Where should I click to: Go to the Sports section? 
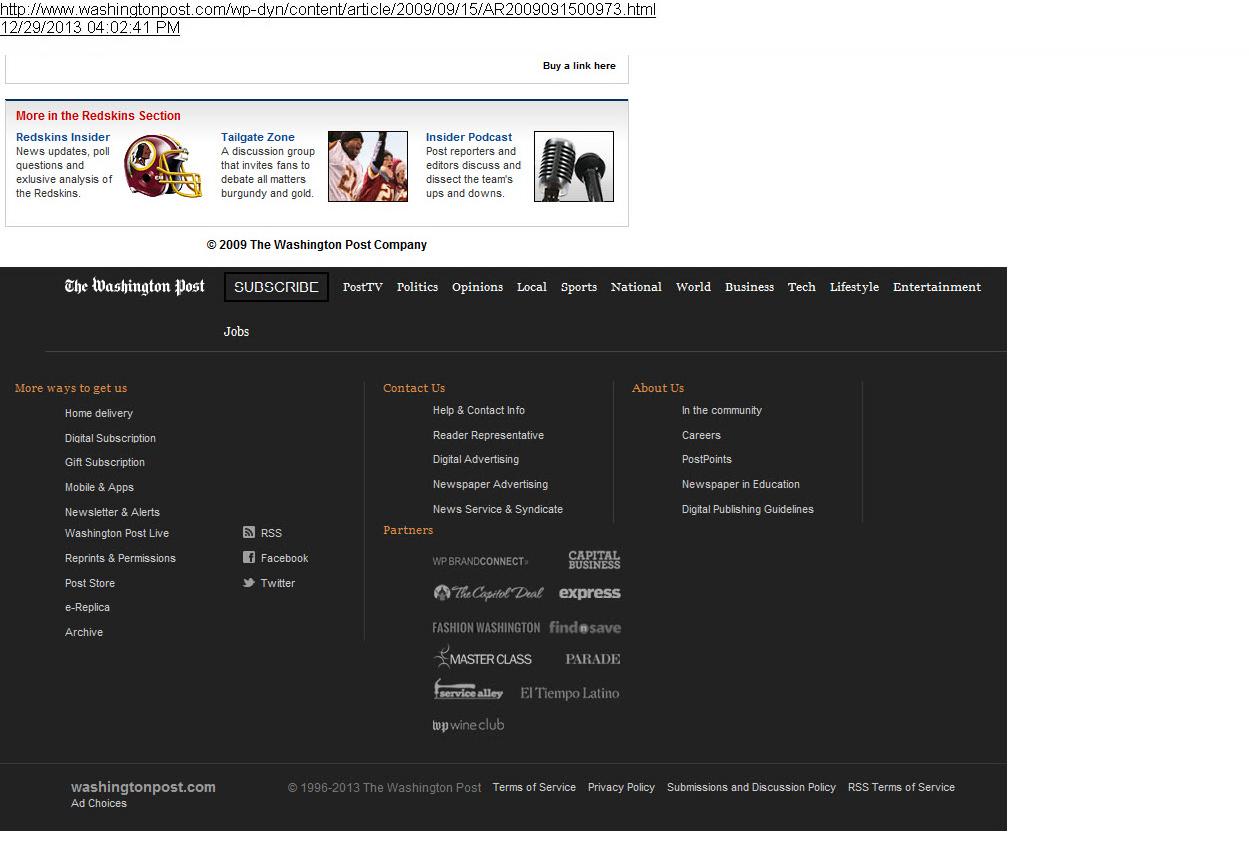point(578,287)
